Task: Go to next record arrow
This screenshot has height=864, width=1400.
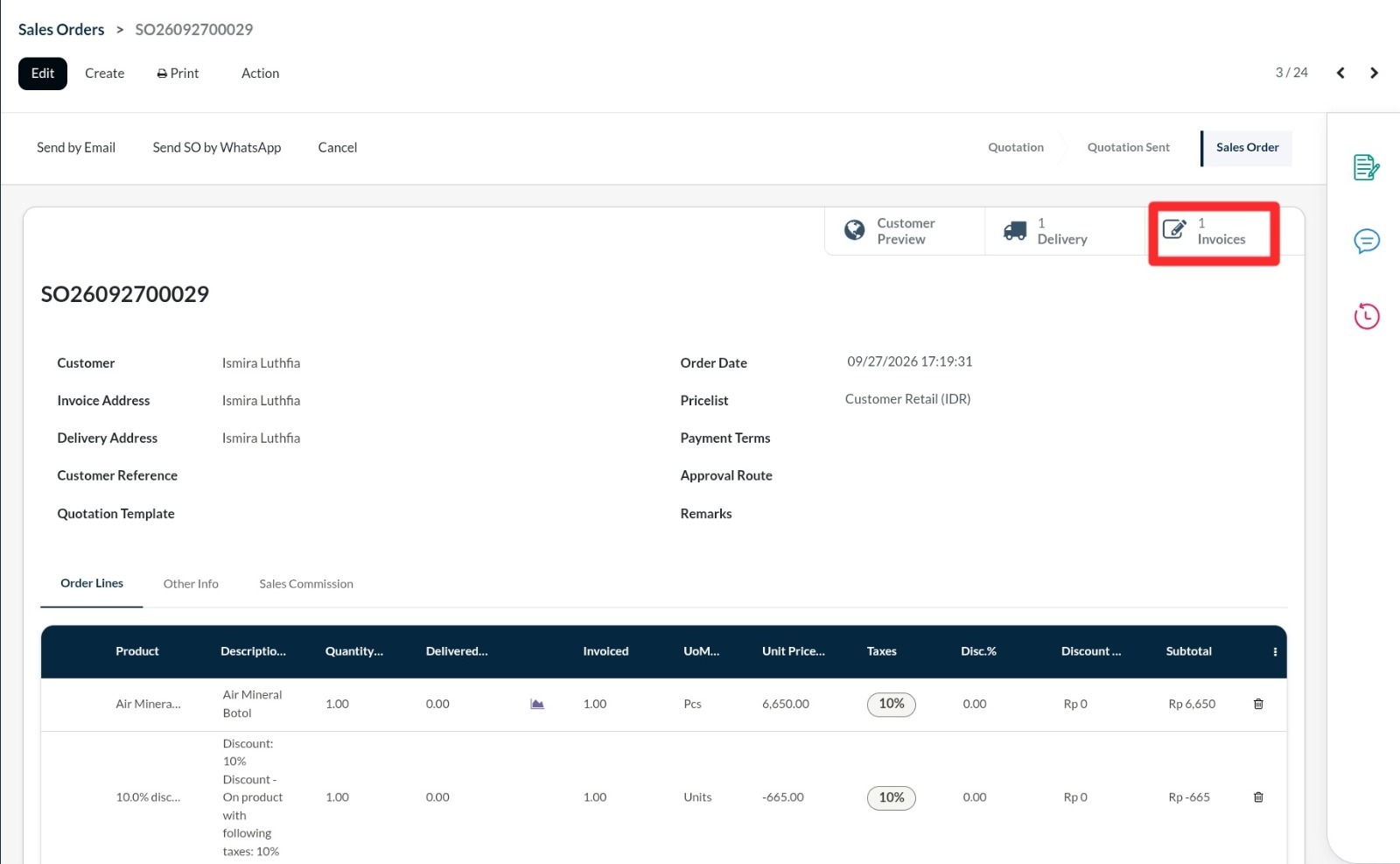Action: pos(1374,73)
